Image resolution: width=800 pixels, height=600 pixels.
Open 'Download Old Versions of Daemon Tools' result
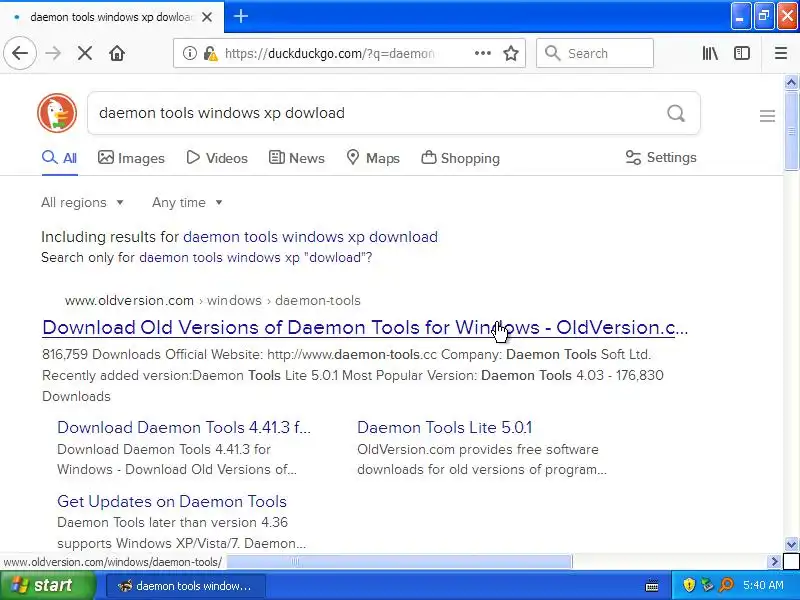pyautogui.click(x=365, y=327)
